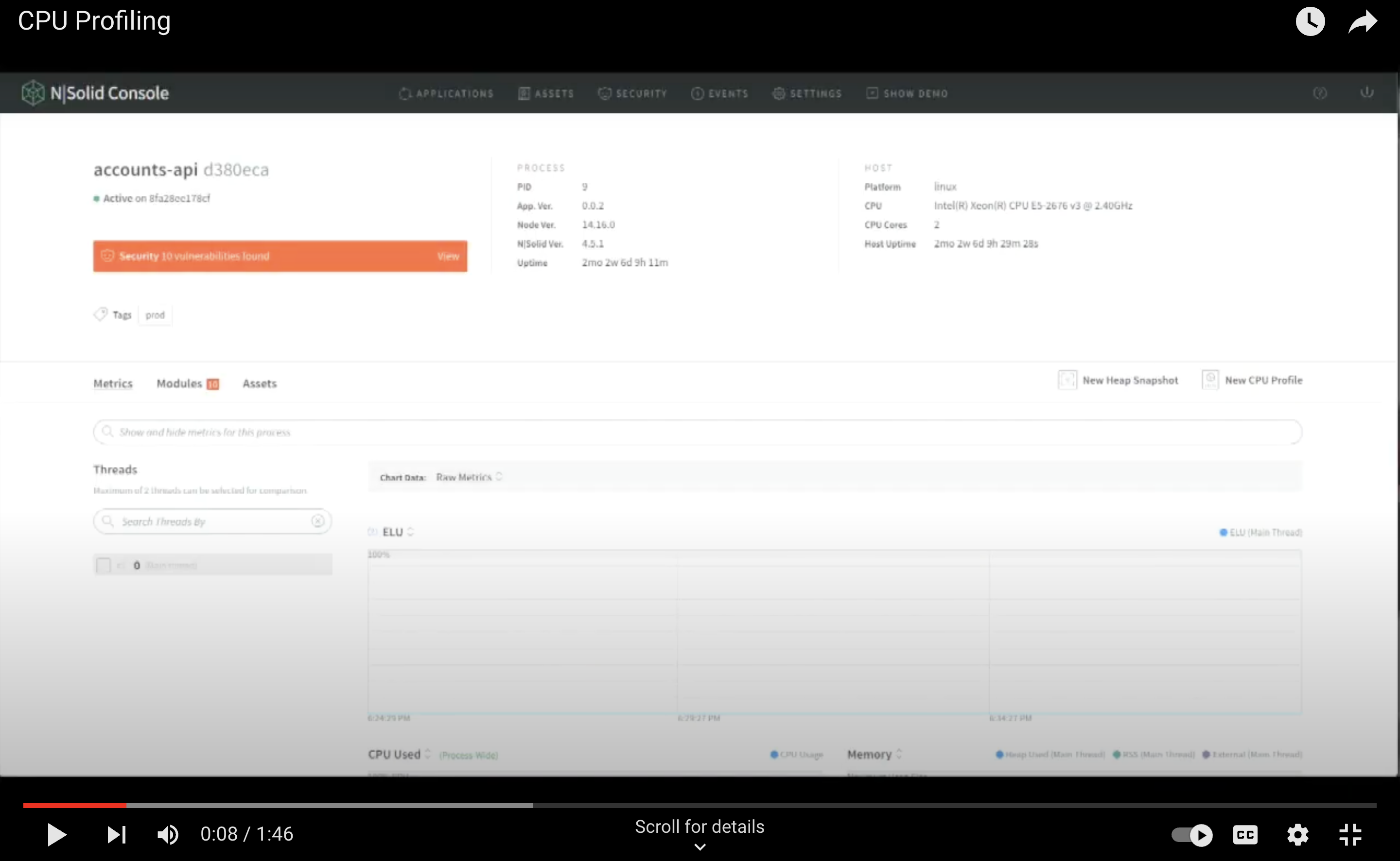Switch to the Modules tab
Viewport: 1400px width, 861px height.
179,383
